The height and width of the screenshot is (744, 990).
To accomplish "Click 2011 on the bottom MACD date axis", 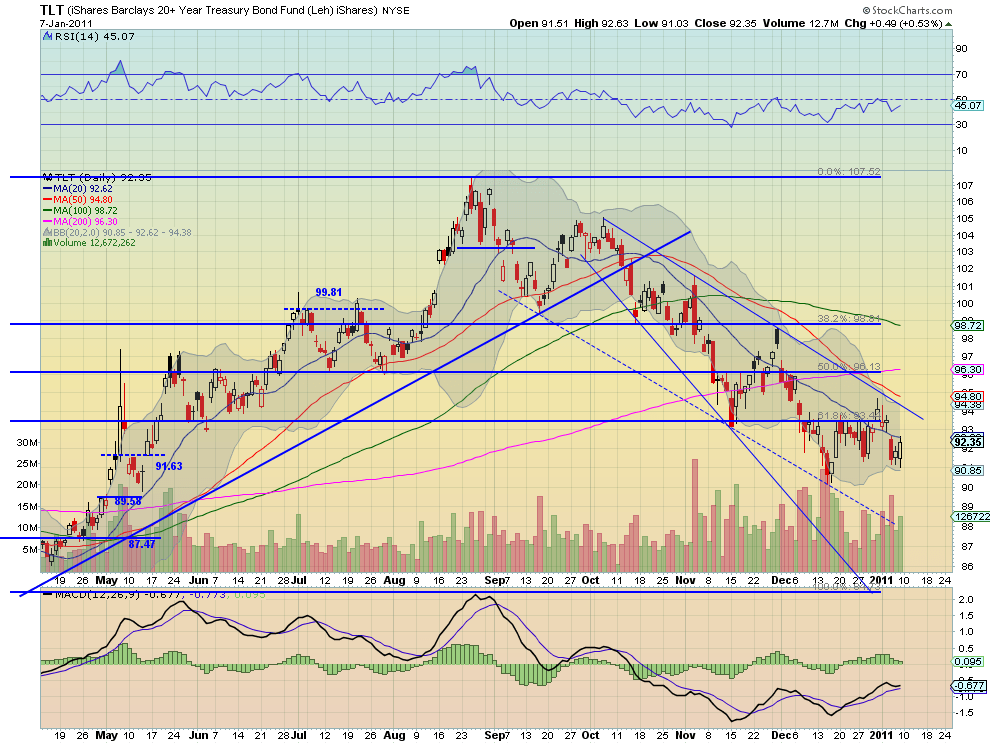I will click(881, 735).
